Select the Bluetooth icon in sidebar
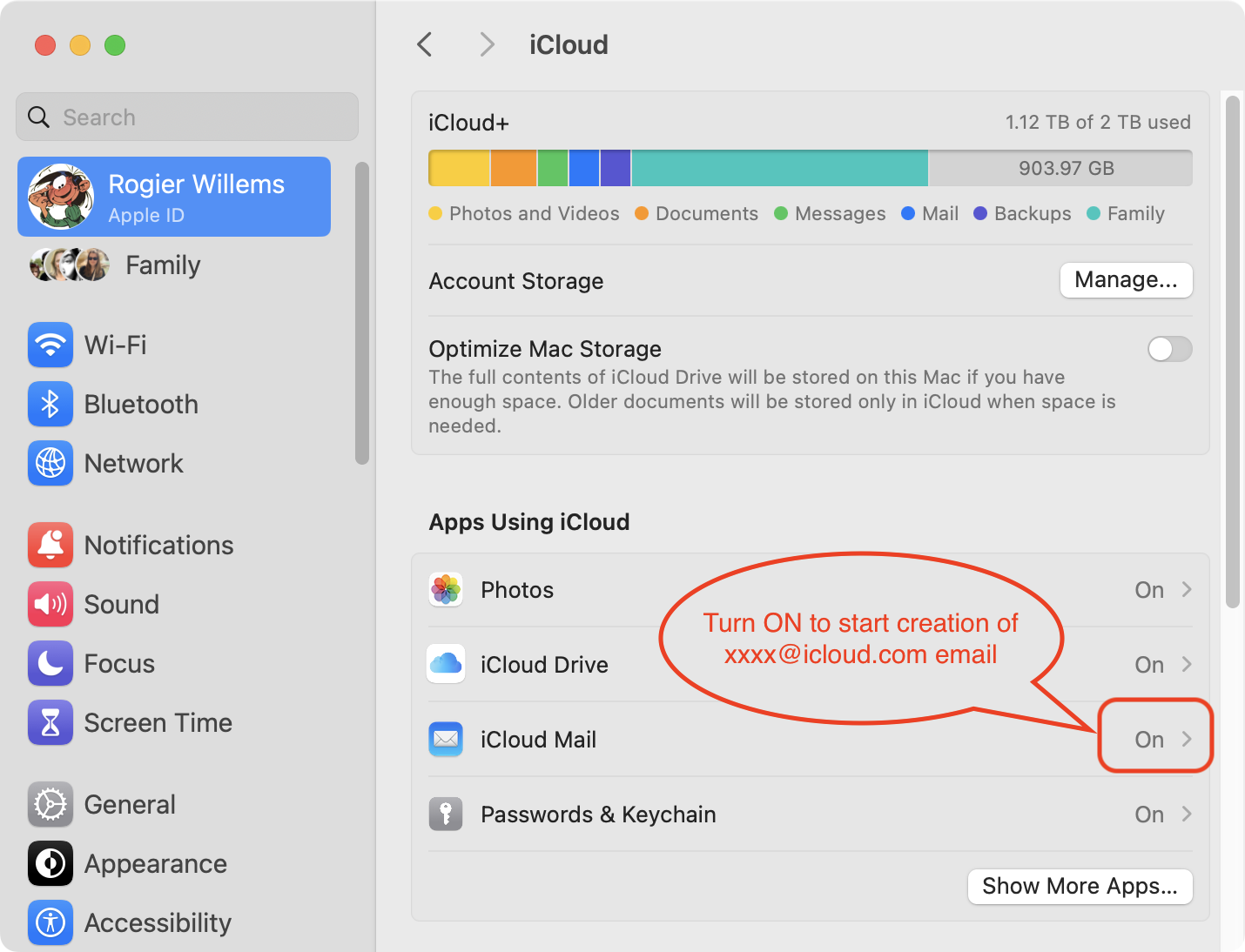 (x=50, y=405)
